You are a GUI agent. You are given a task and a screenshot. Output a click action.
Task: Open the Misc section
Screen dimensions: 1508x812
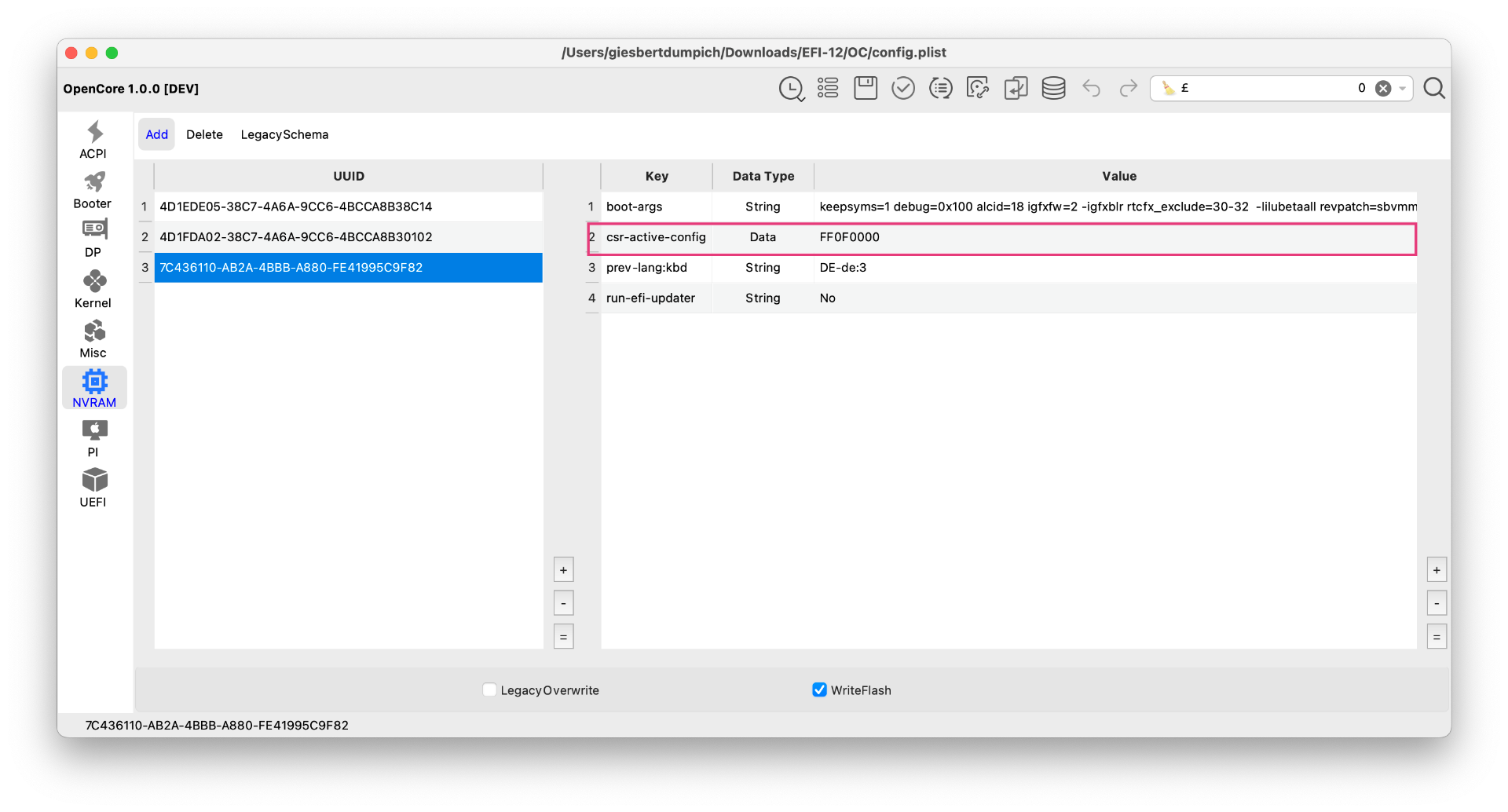[x=93, y=339]
